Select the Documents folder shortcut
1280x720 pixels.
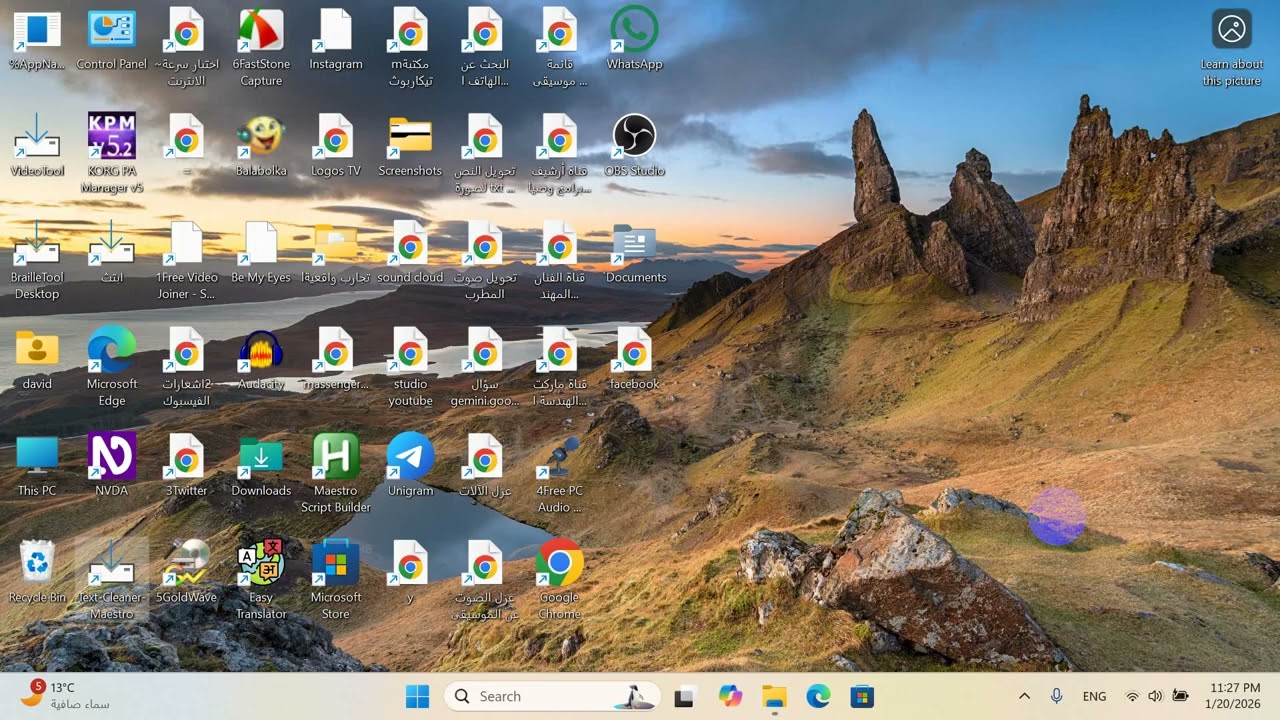[x=635, y=253]
